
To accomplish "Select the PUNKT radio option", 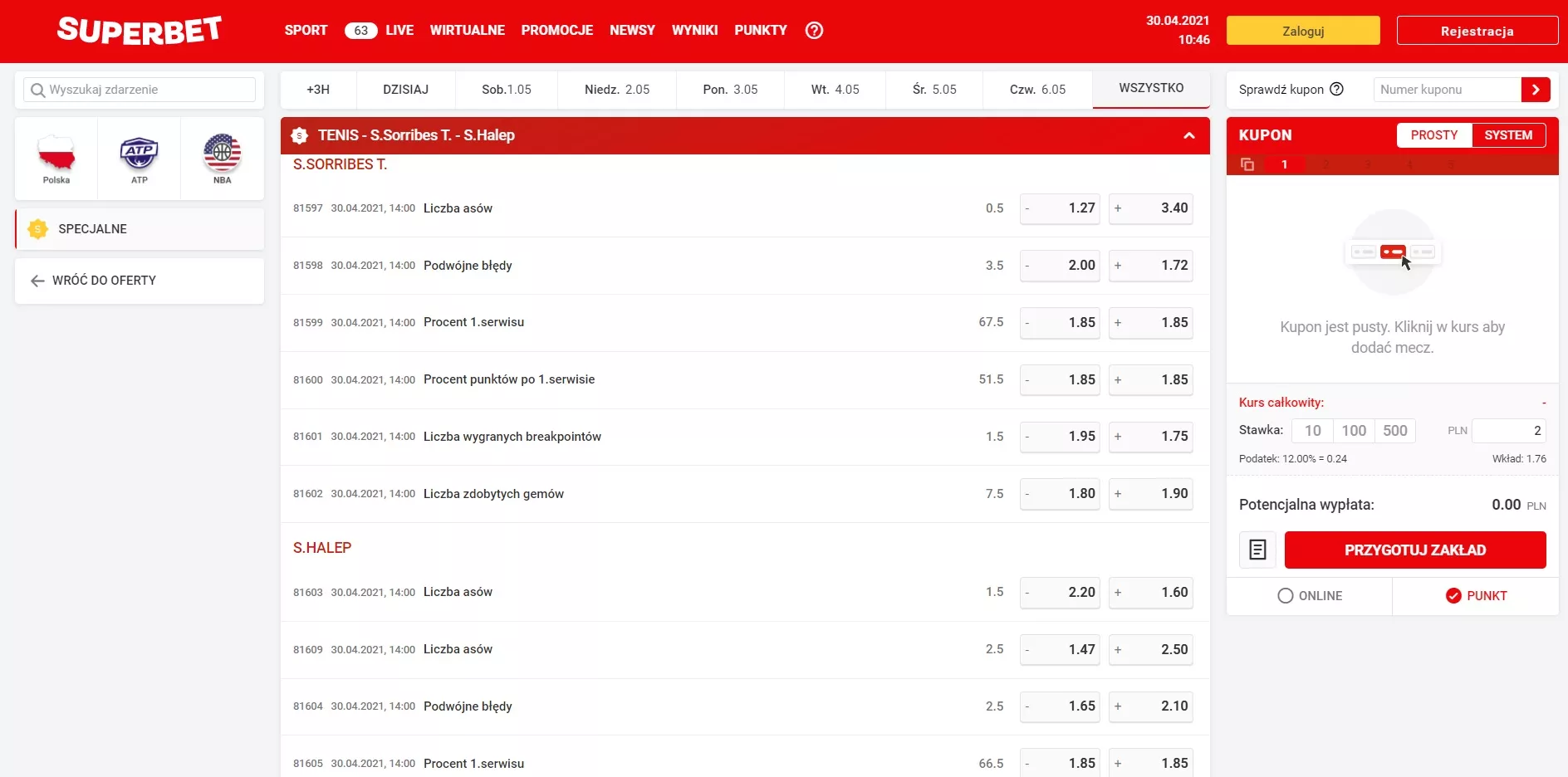I will (x=1476, y=596).
